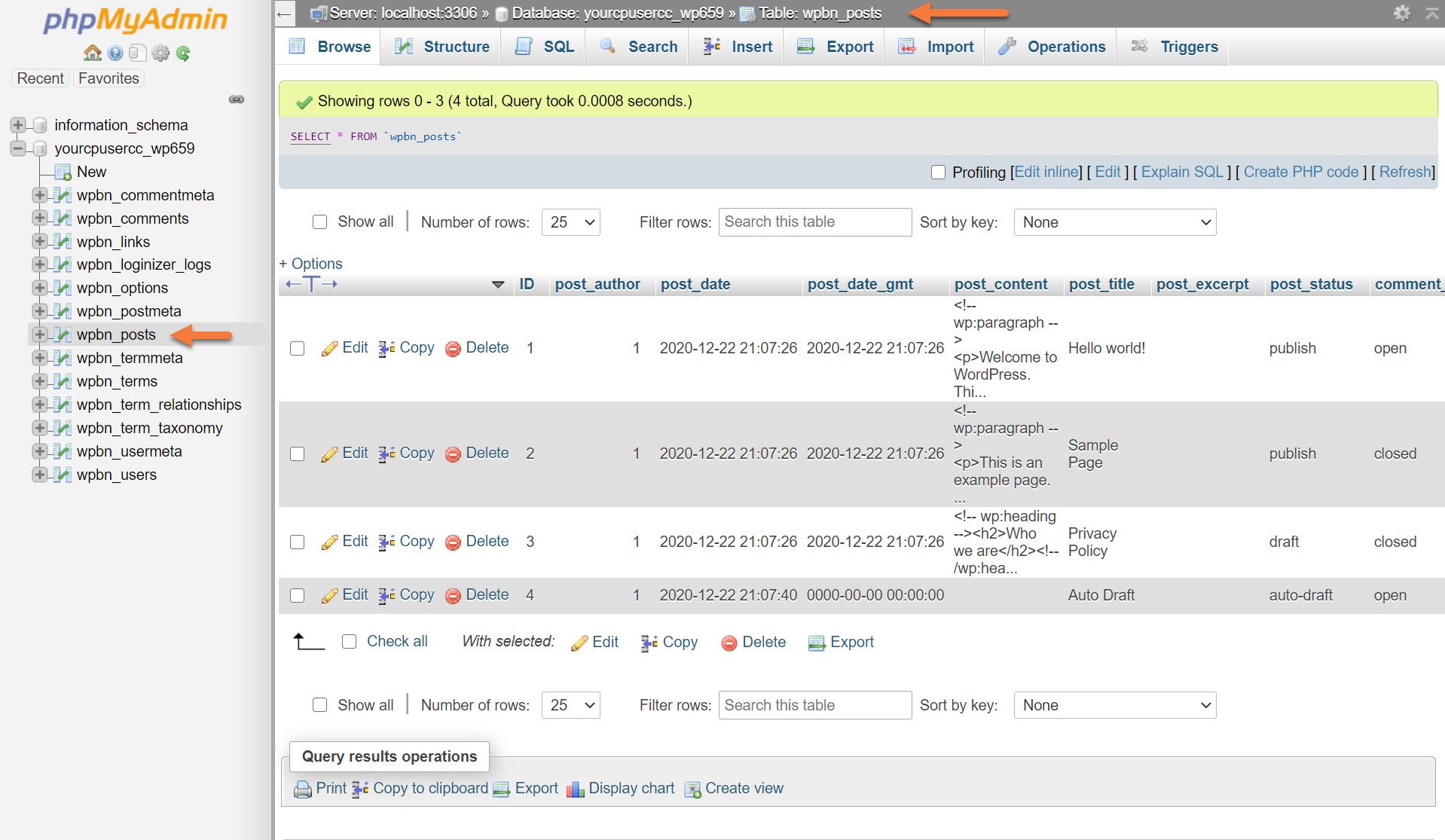The height and width of the screenshot is (840, 1445).
Task: Click the top Filter rows search field
Action: (x=814, y=222)
